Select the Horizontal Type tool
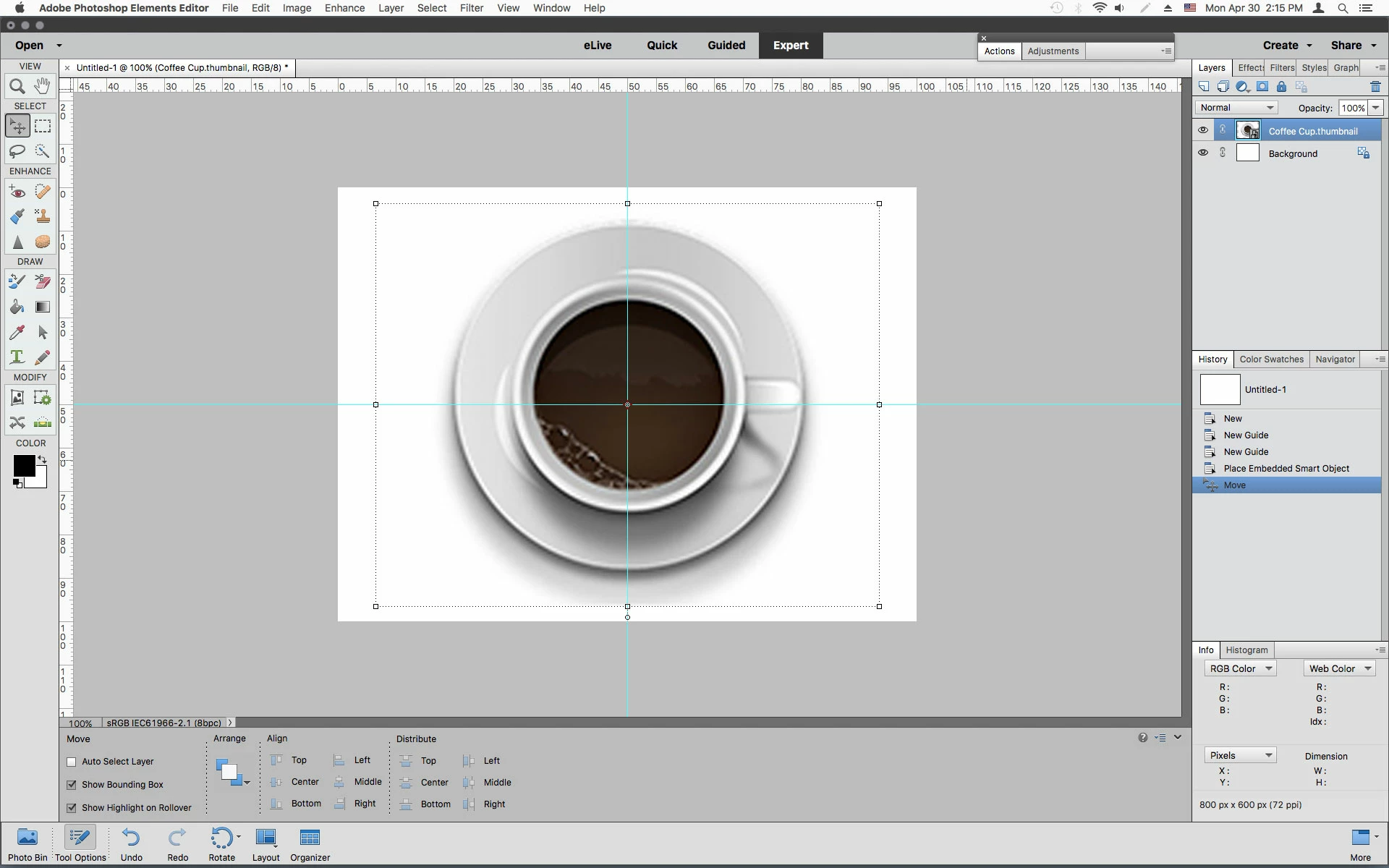 pos(17,357)
